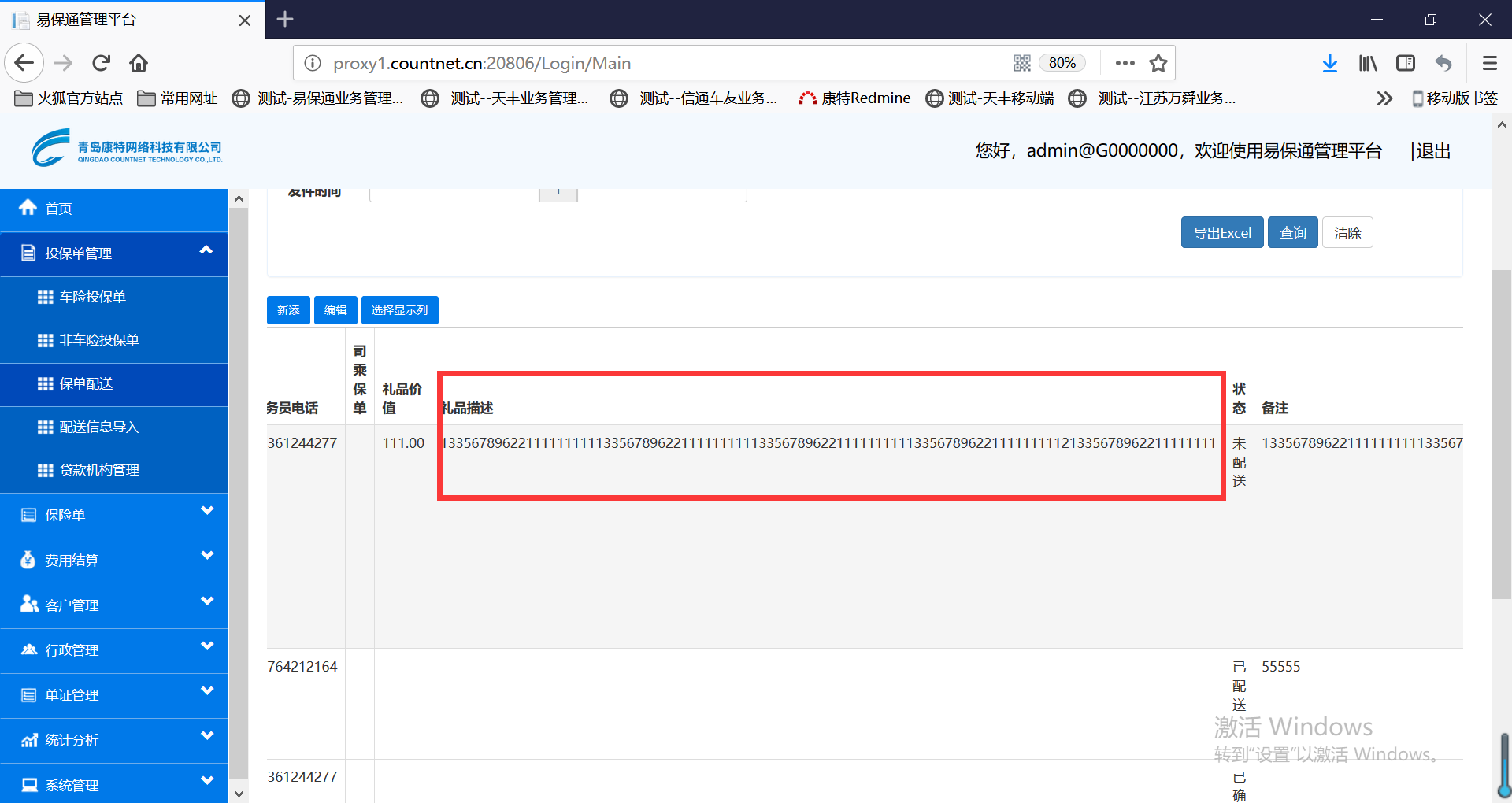Select 保单配送 submenu item
1512x803 pixels.
point(114,384)
